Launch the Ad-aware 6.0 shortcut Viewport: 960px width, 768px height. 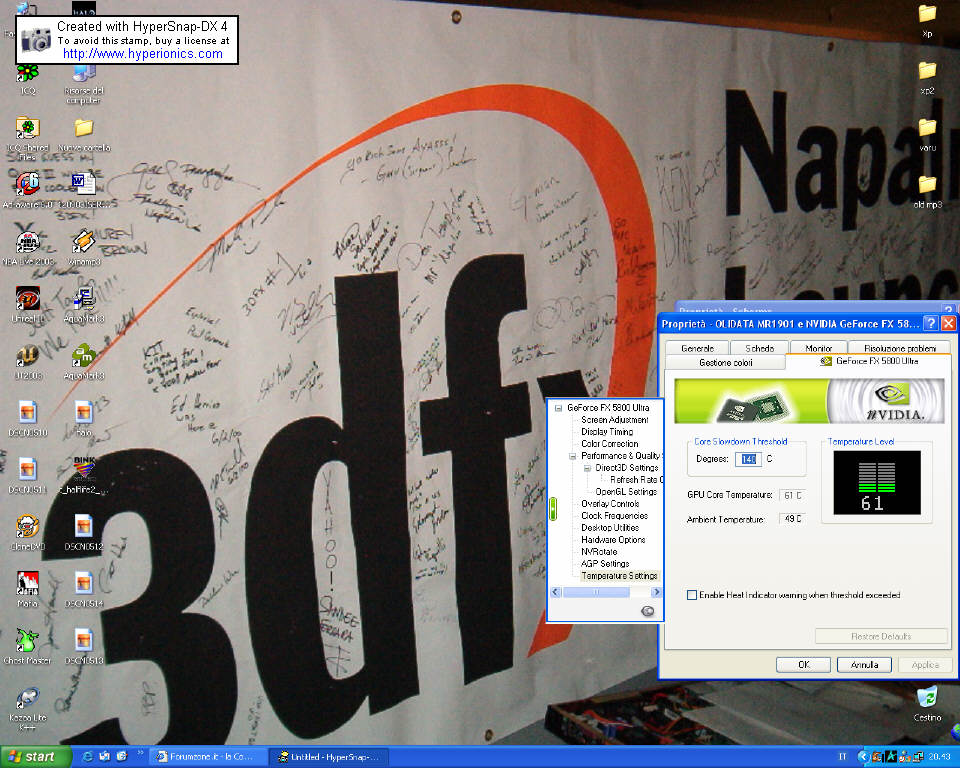pyautogui.click(x=28, y=190)
